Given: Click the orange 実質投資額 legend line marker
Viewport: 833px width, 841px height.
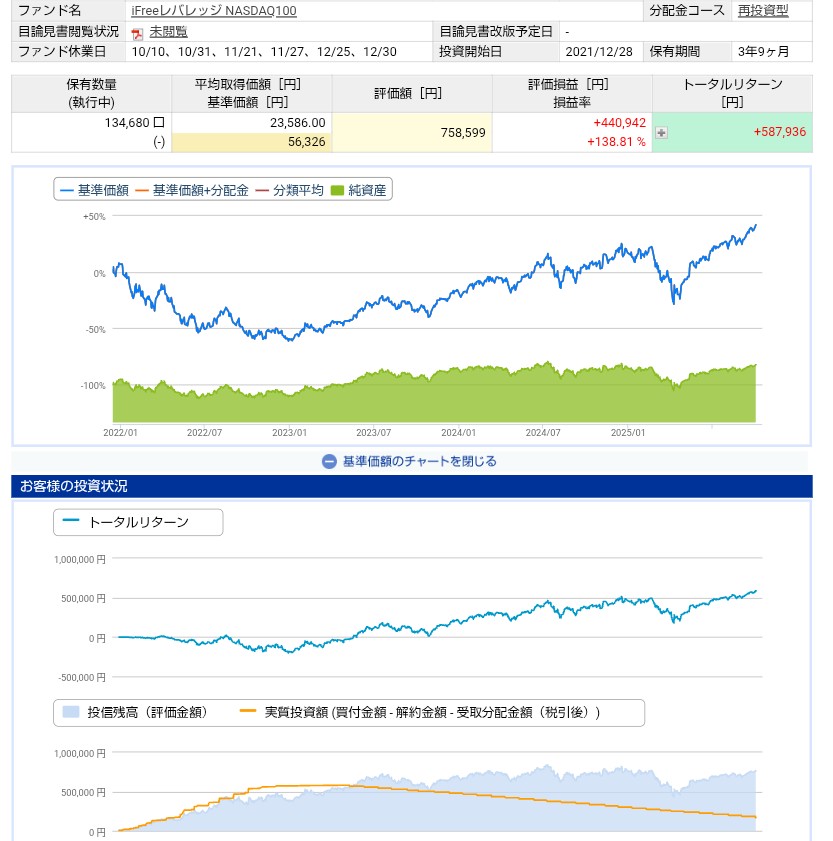Looking at the screenshot, I should 249,712.
